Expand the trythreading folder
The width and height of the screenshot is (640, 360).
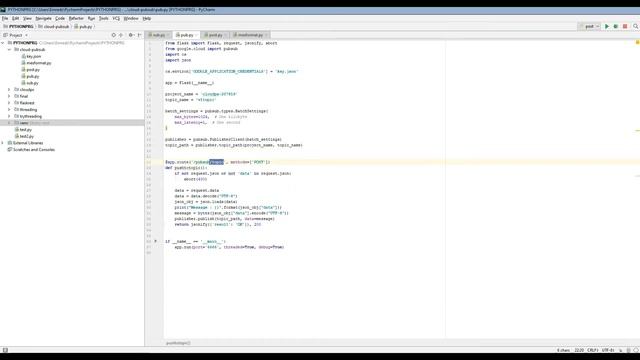(9, 116)
